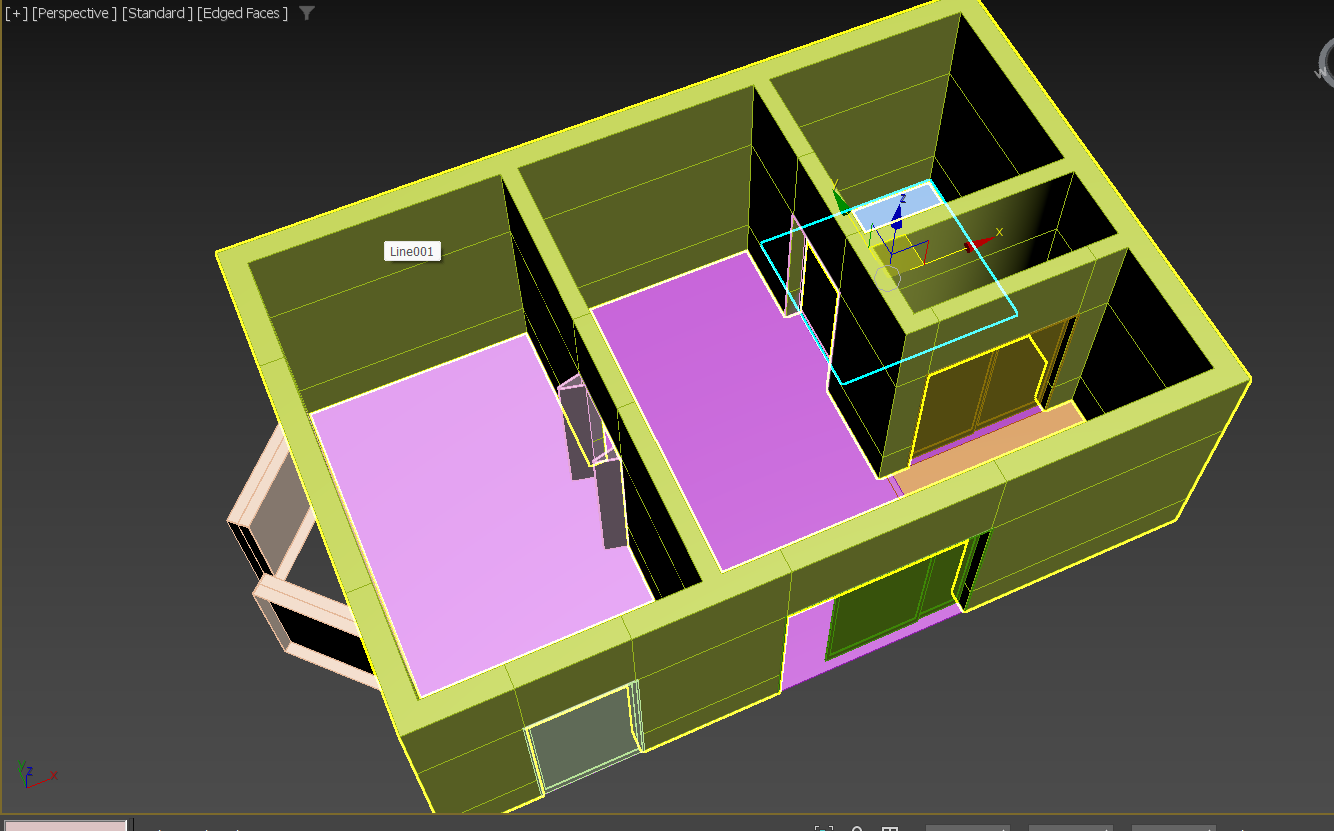Select the light pink room floor
1334x831 pixels.
tap(480, 520)
